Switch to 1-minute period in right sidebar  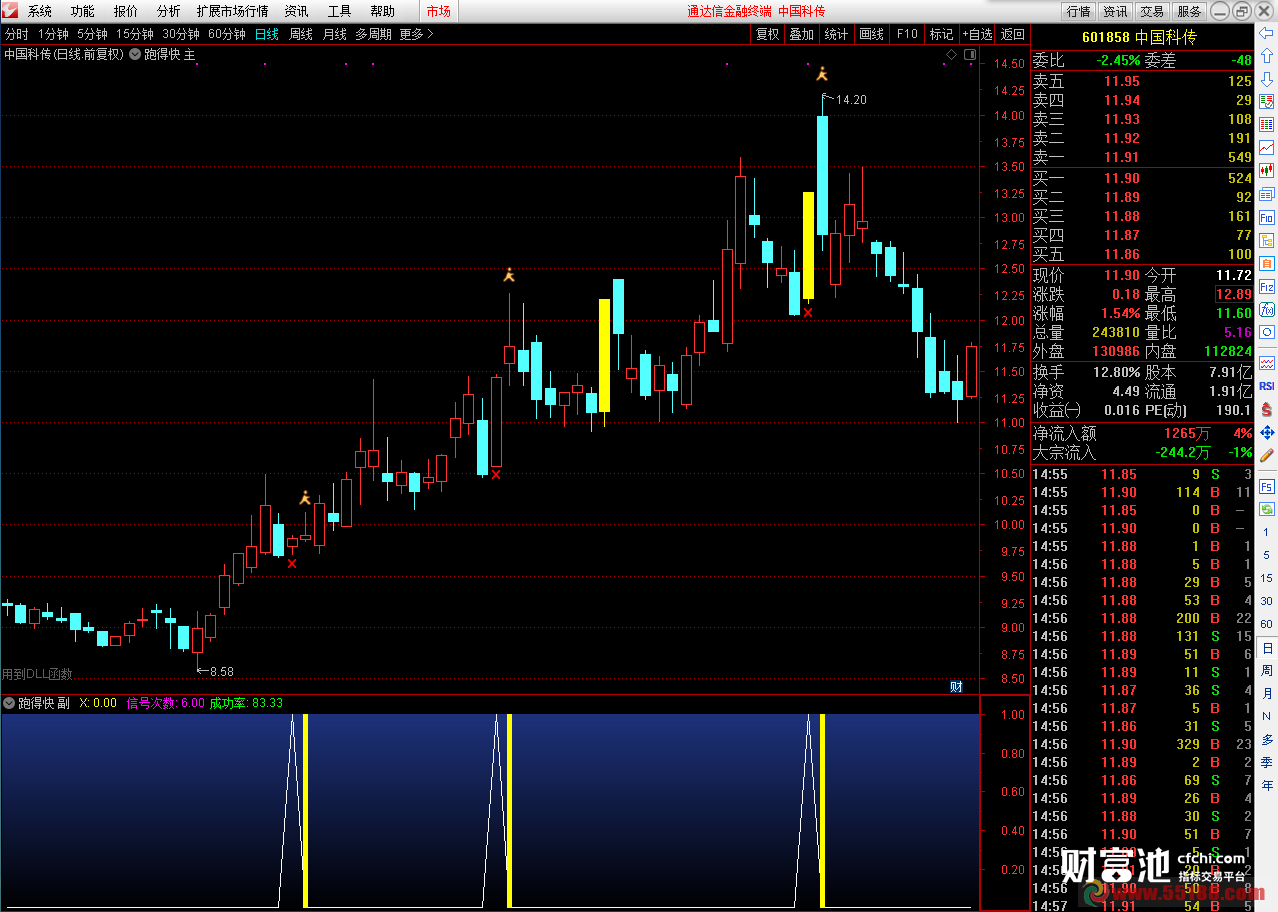pos(1267,532)
